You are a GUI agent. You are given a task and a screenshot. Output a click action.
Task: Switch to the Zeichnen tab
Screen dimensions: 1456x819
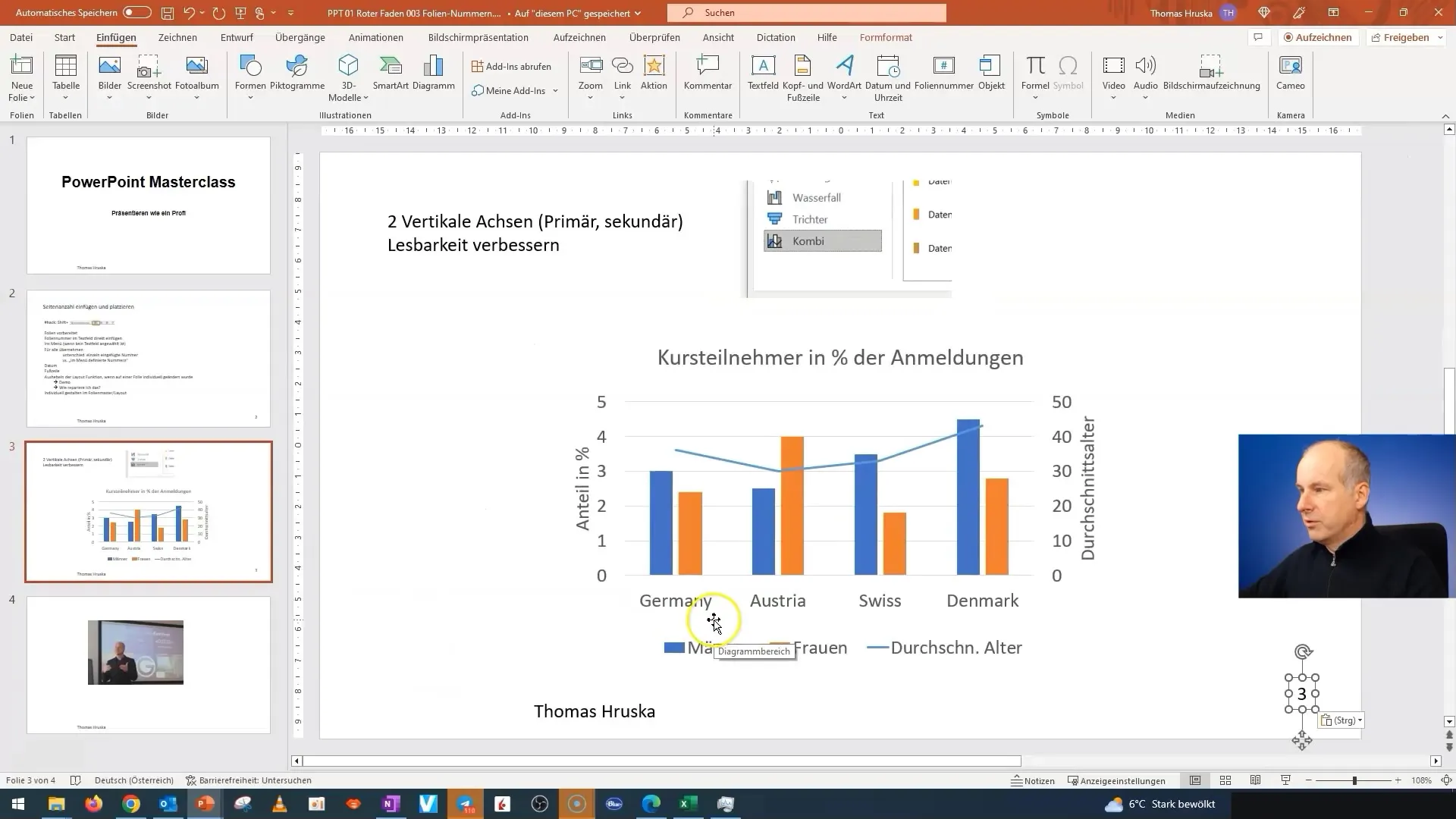coord(177,37)
